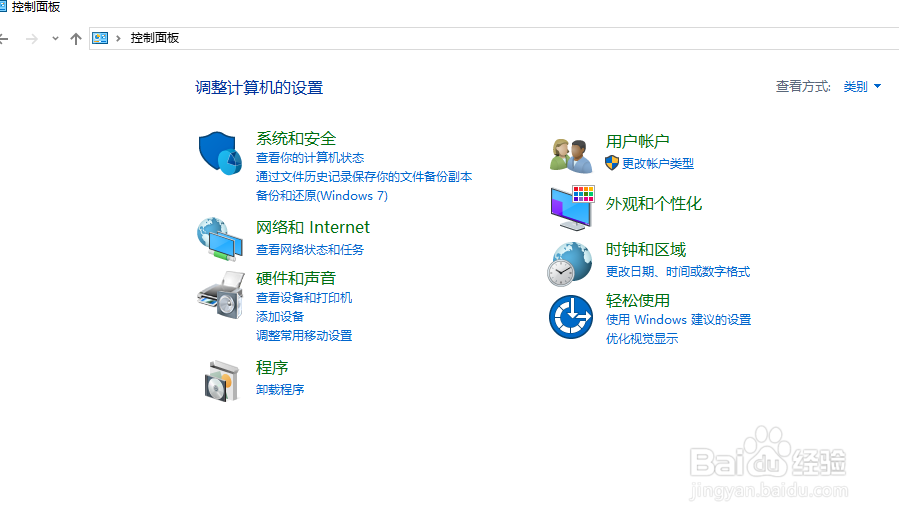The width and height of the screenshot is (899, 522).
Task: Go up one level with up arrow
Action: click(76, 38)
